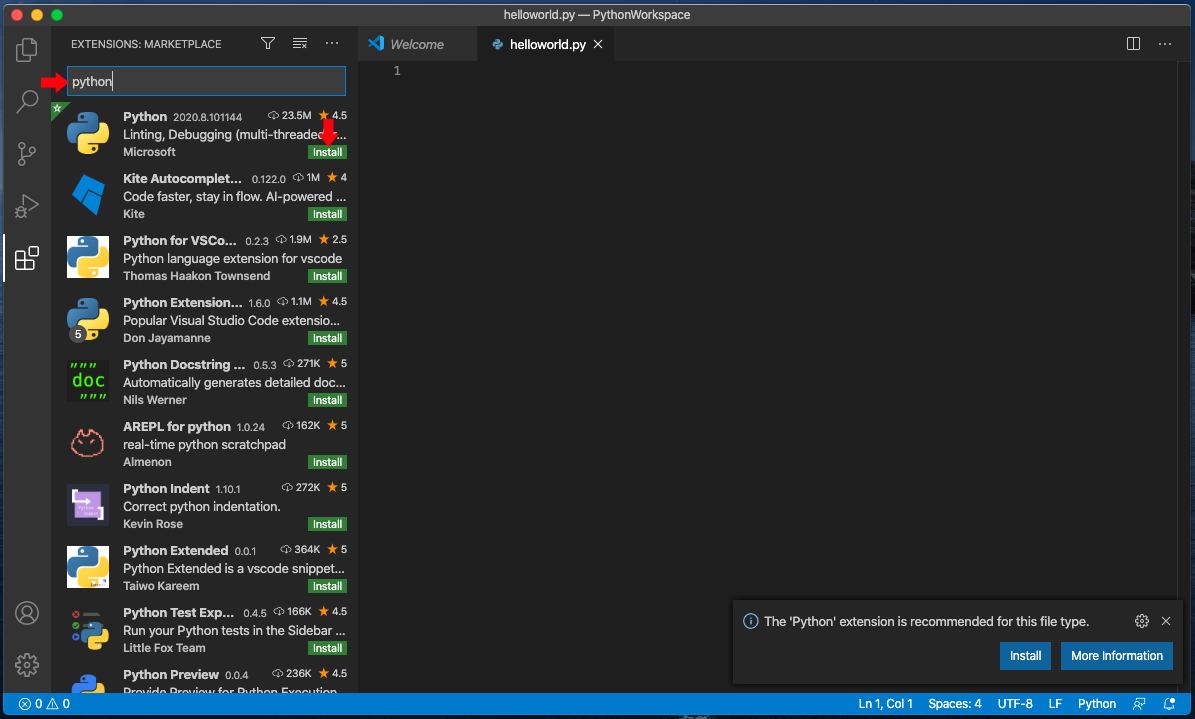Image resolution: width=1195 pixels, height=719 pixels.
Task: Install Python for VSCode by Thomas Haakon Townsend
Action: coord(328,276)
